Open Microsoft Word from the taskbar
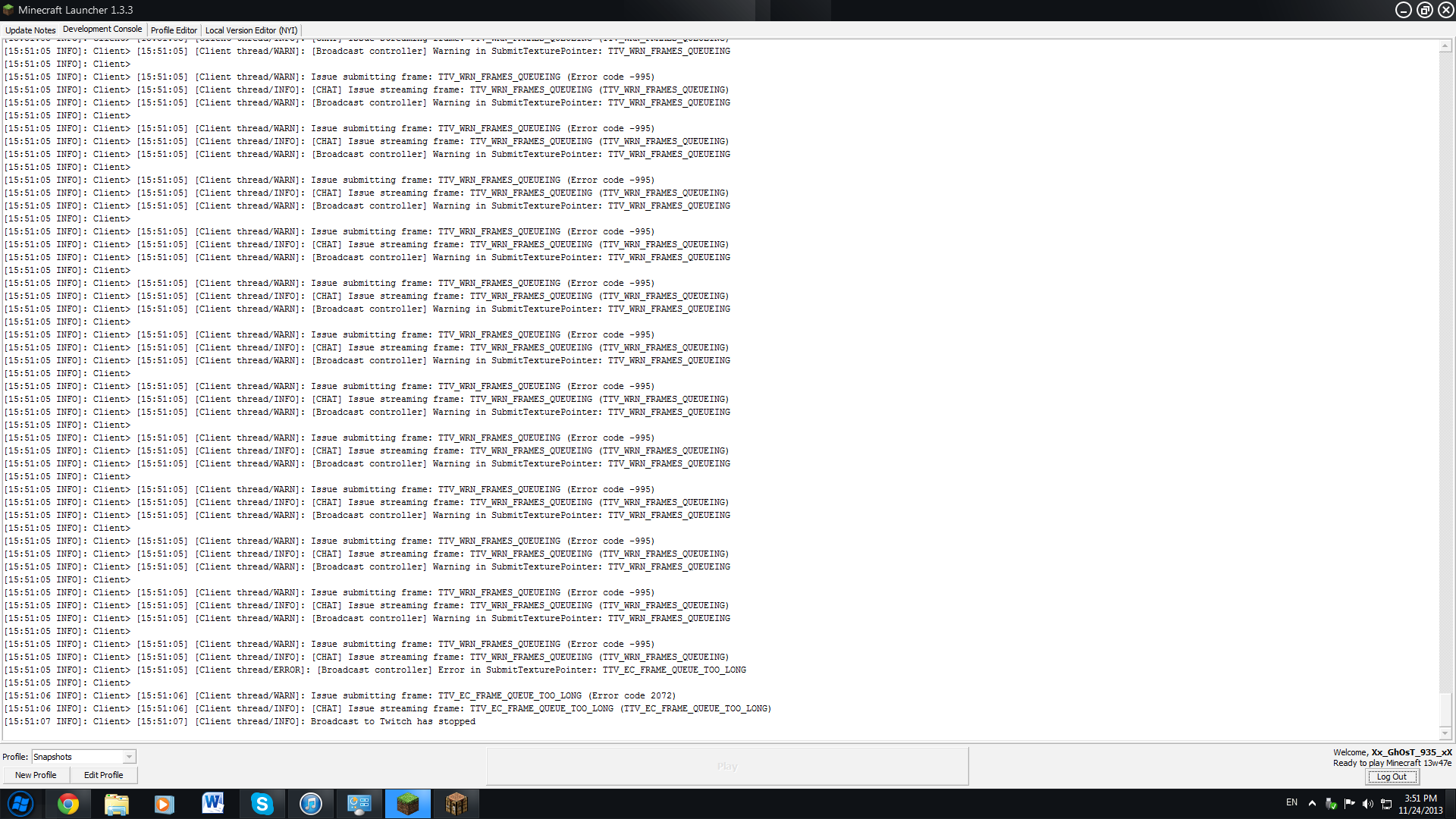1456x819 pixels. 213,804
